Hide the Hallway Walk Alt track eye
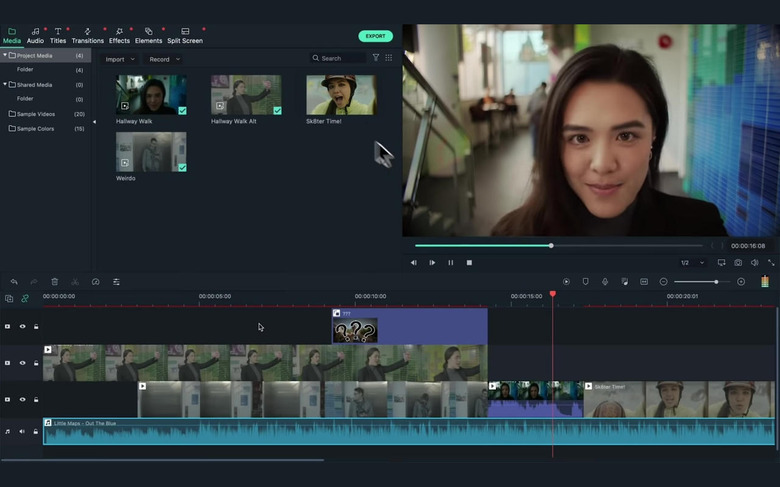Image resolution: width=780 pixels, height=487 pixels. pos(22,363)
